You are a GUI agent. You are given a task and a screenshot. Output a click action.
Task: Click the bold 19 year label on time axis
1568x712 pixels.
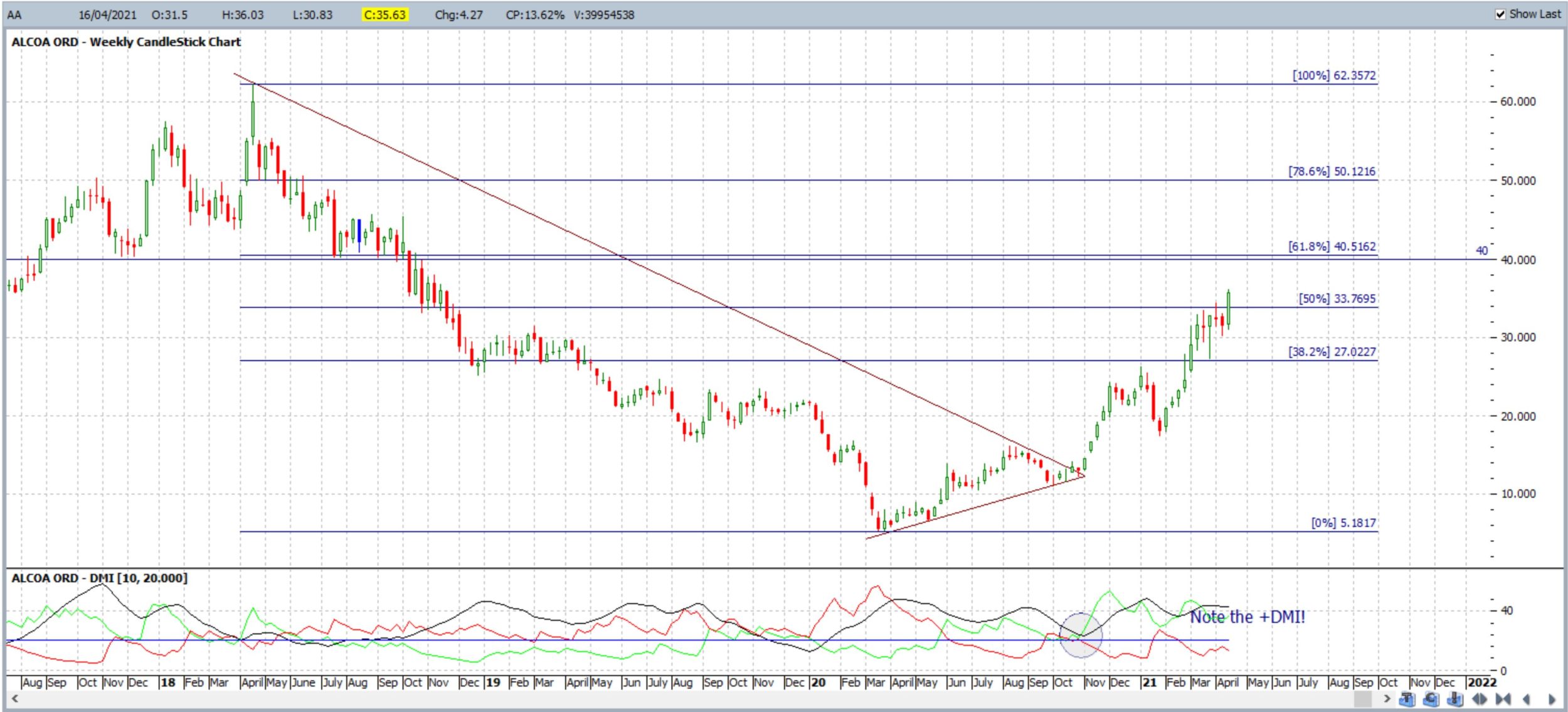click(493, 683)
